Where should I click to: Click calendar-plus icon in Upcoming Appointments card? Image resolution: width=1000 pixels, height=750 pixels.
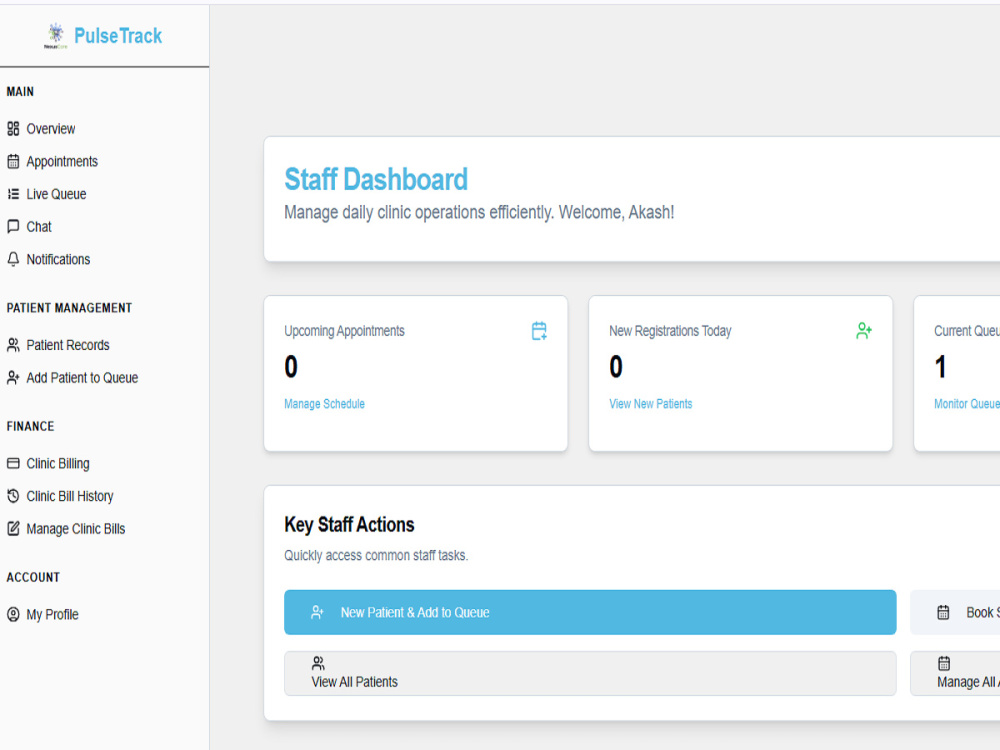point(540,331)
